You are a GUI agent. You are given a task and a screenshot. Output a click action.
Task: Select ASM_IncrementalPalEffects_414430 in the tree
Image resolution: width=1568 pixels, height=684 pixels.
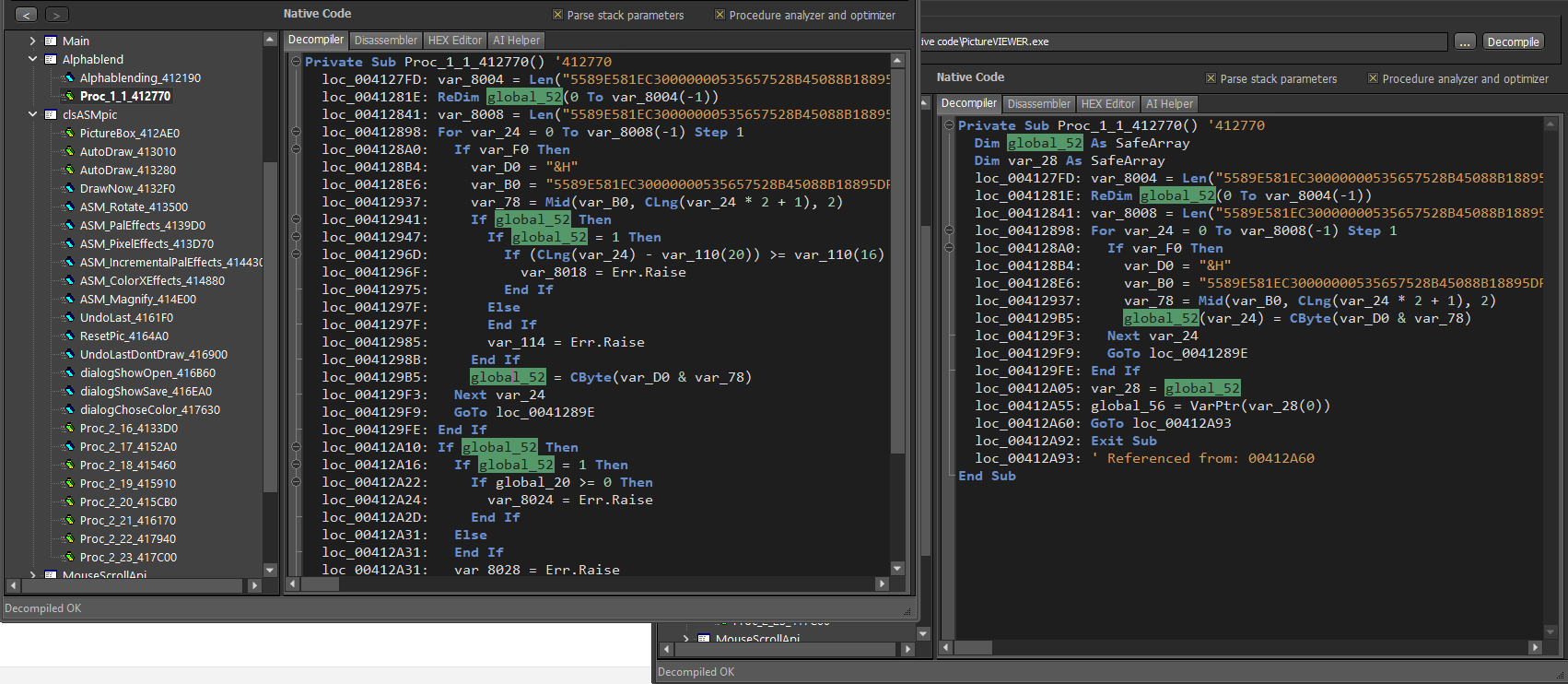pyautogui.click(x=170, y=262)
